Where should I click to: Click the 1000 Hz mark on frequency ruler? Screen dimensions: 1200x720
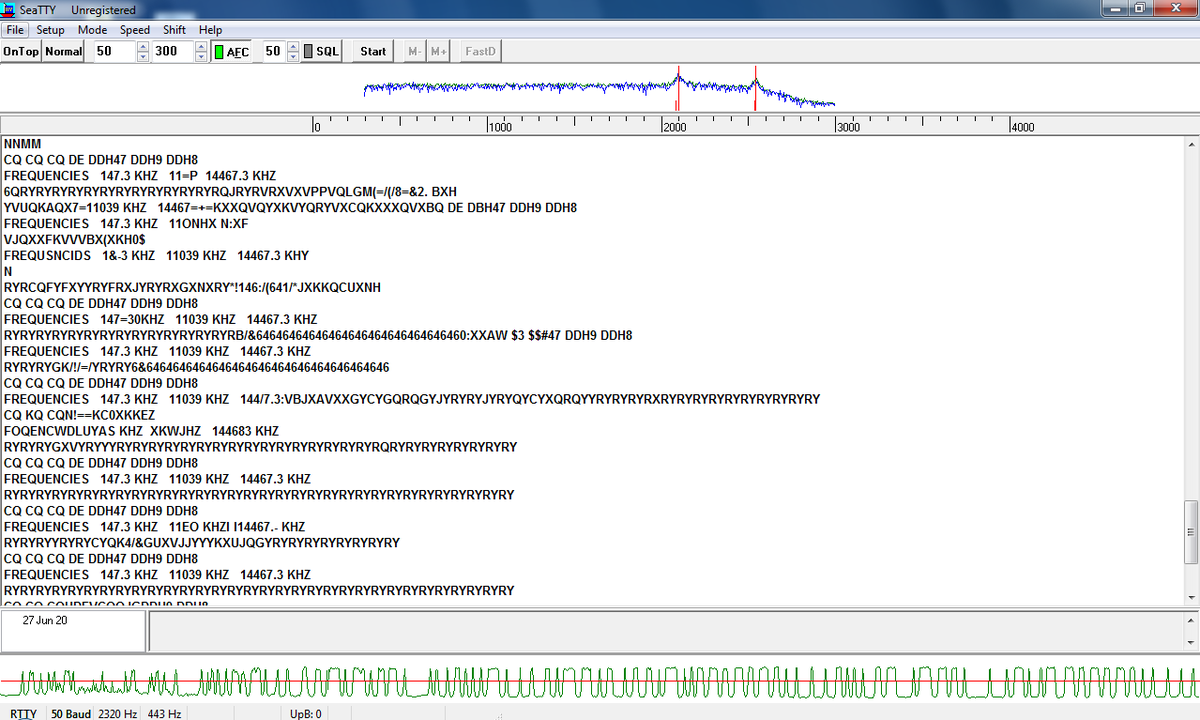(x=499, y=127)
